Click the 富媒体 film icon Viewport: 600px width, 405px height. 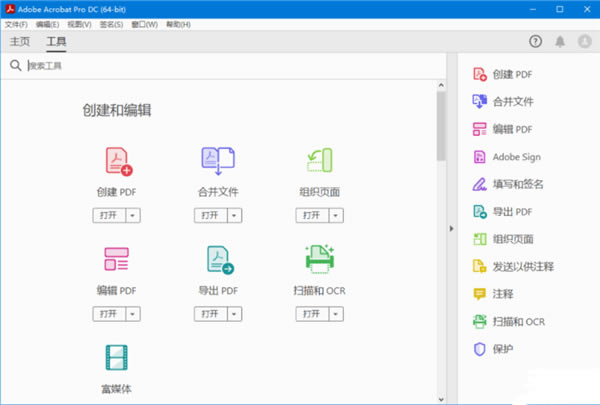[119, 359]
